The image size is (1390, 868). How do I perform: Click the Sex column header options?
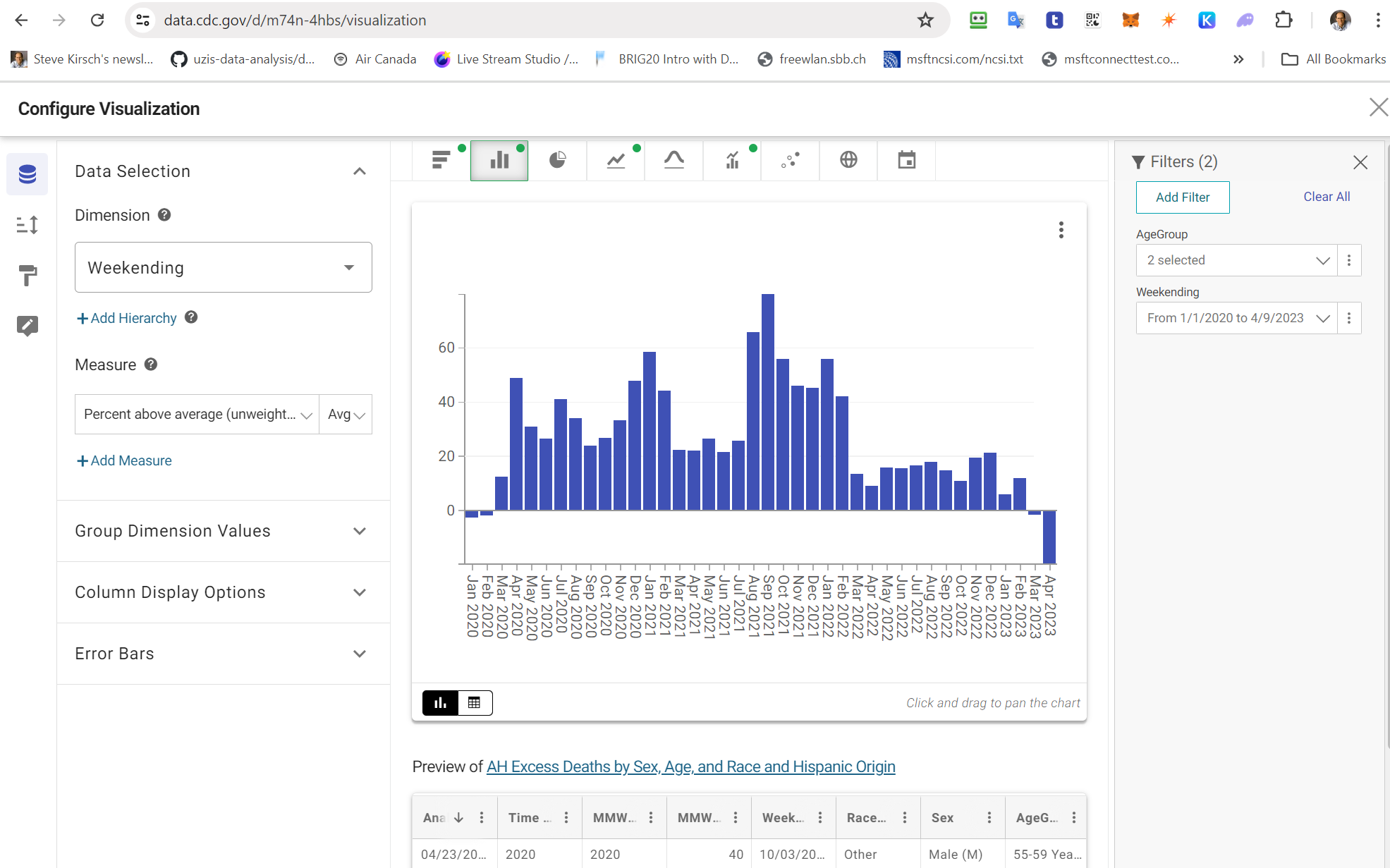pos(989,817)
